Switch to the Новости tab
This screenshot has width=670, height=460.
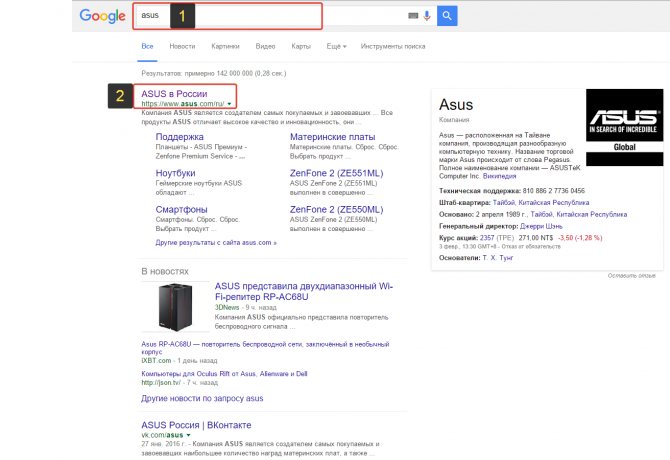182,46
